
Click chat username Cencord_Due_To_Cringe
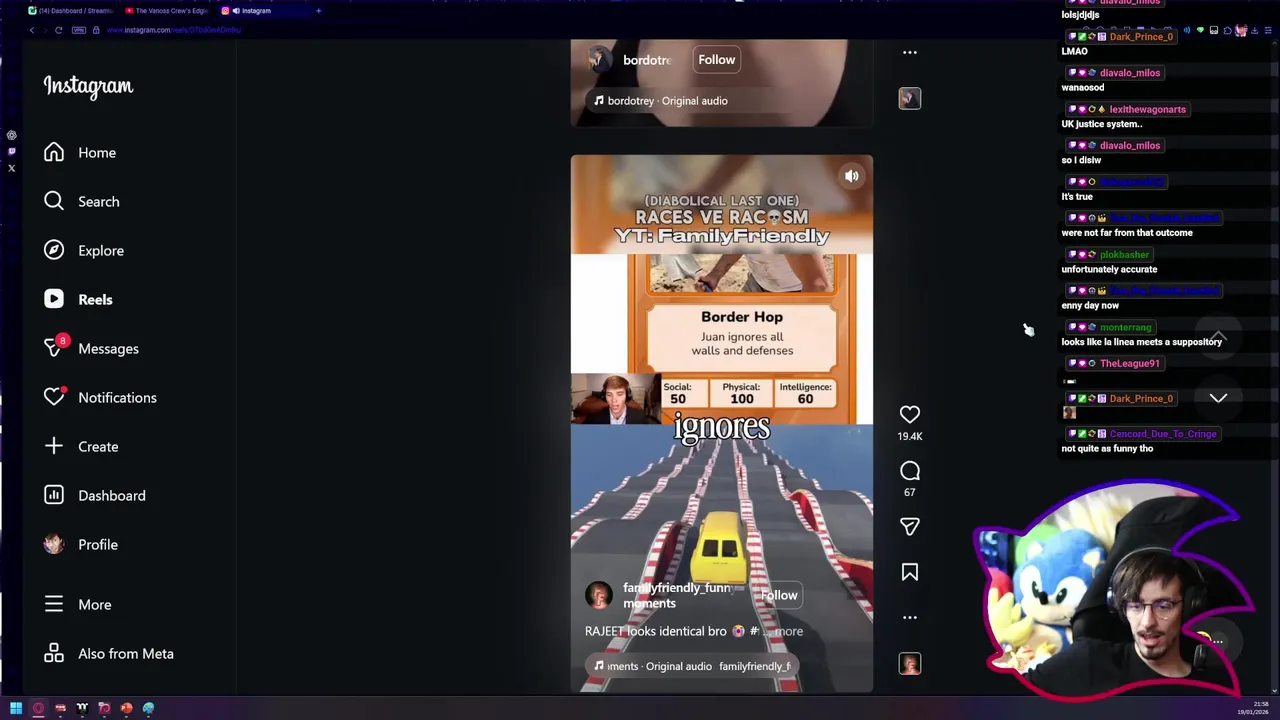tap(1162, 434)
